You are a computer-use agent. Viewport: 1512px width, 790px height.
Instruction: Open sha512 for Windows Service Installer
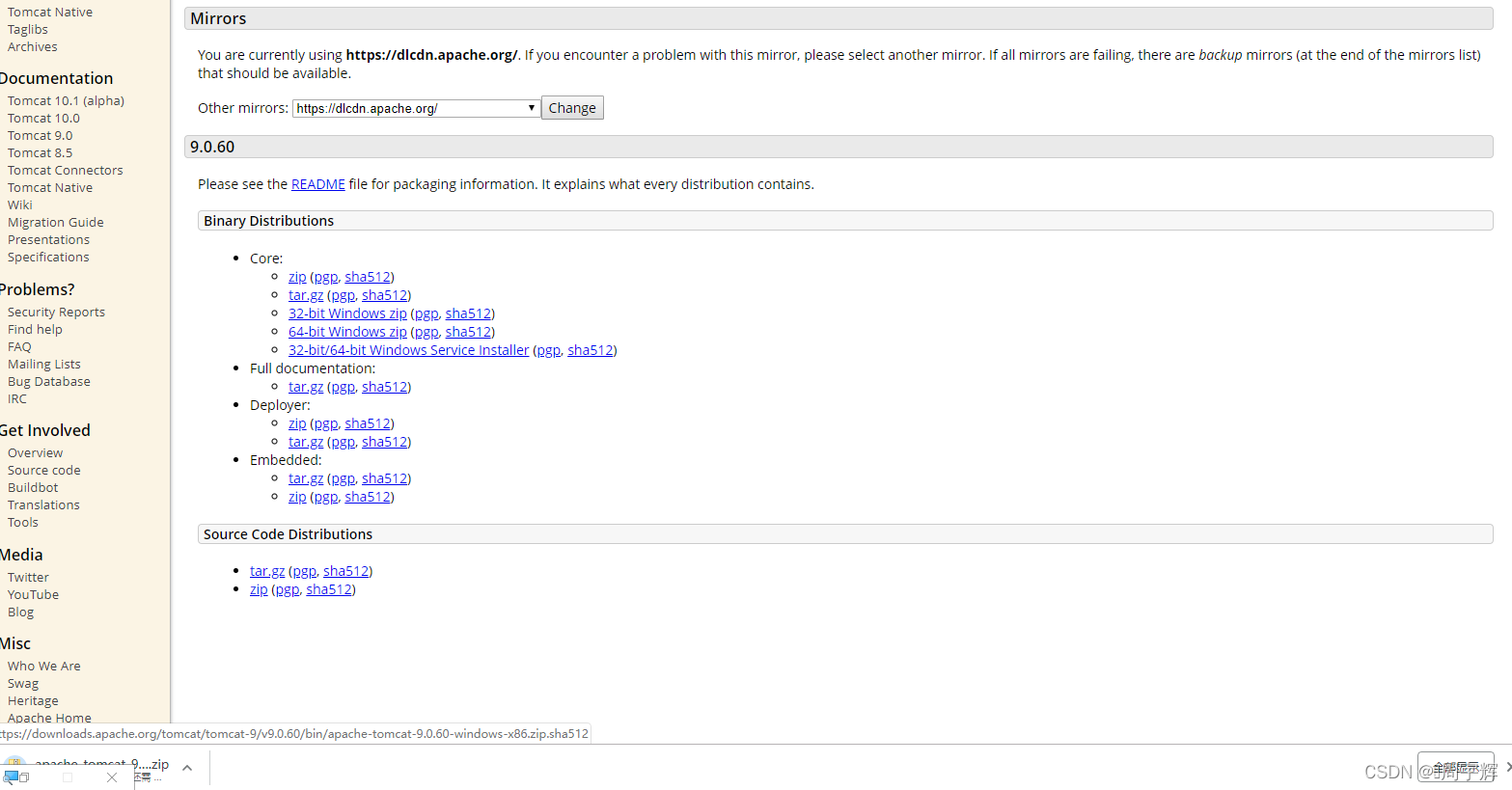[x=591, y=350]
